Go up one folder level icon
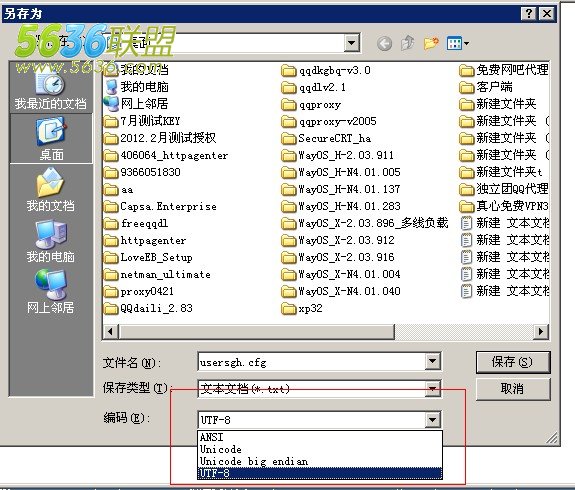The image size is (575, 490). point(408,43)
